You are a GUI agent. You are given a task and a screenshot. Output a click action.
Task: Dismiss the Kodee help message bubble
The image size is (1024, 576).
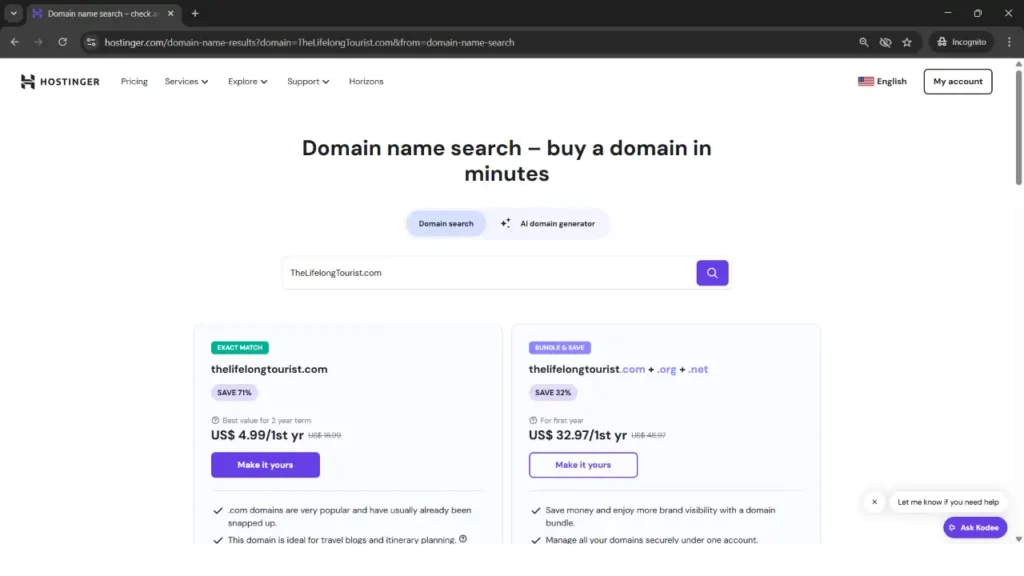point(874,502)
